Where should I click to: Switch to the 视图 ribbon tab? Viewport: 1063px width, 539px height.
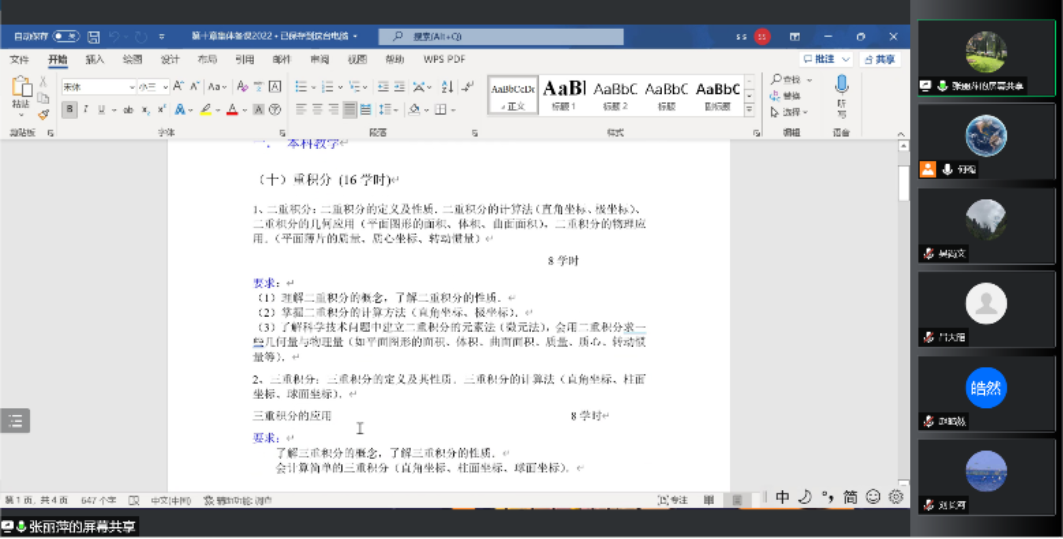(x=357, y=59)
